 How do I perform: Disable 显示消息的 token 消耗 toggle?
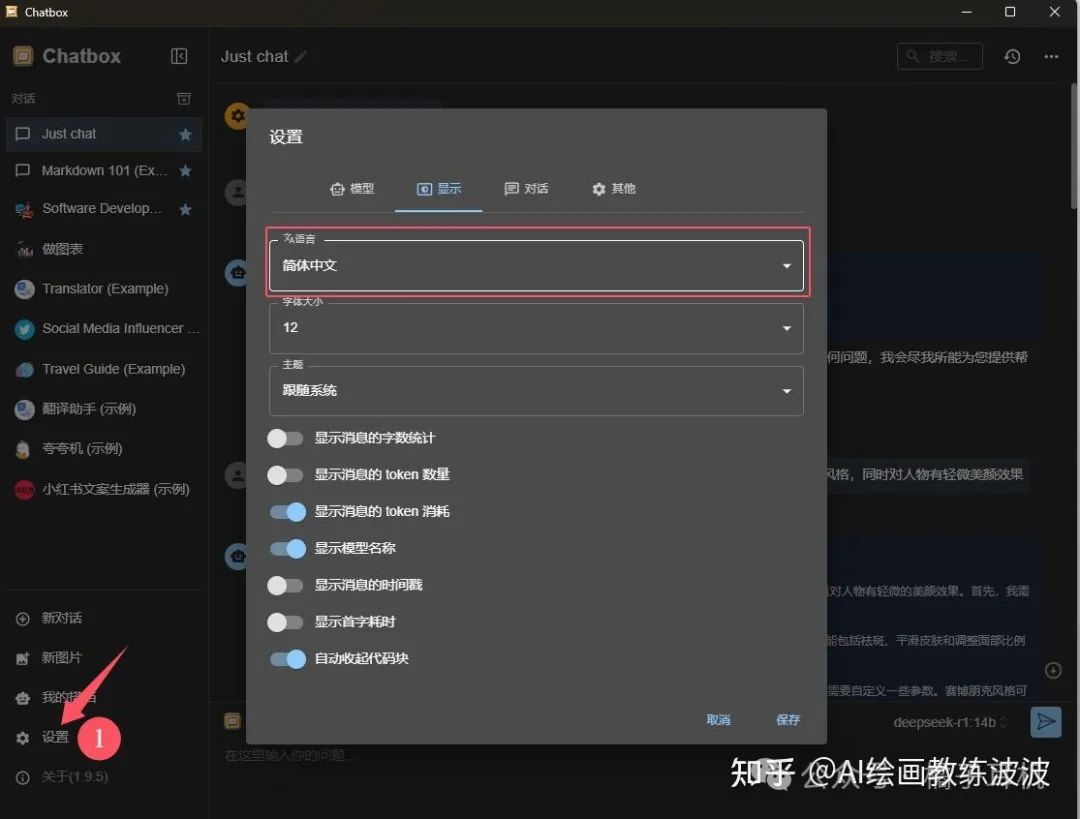(x=287, y=512)
